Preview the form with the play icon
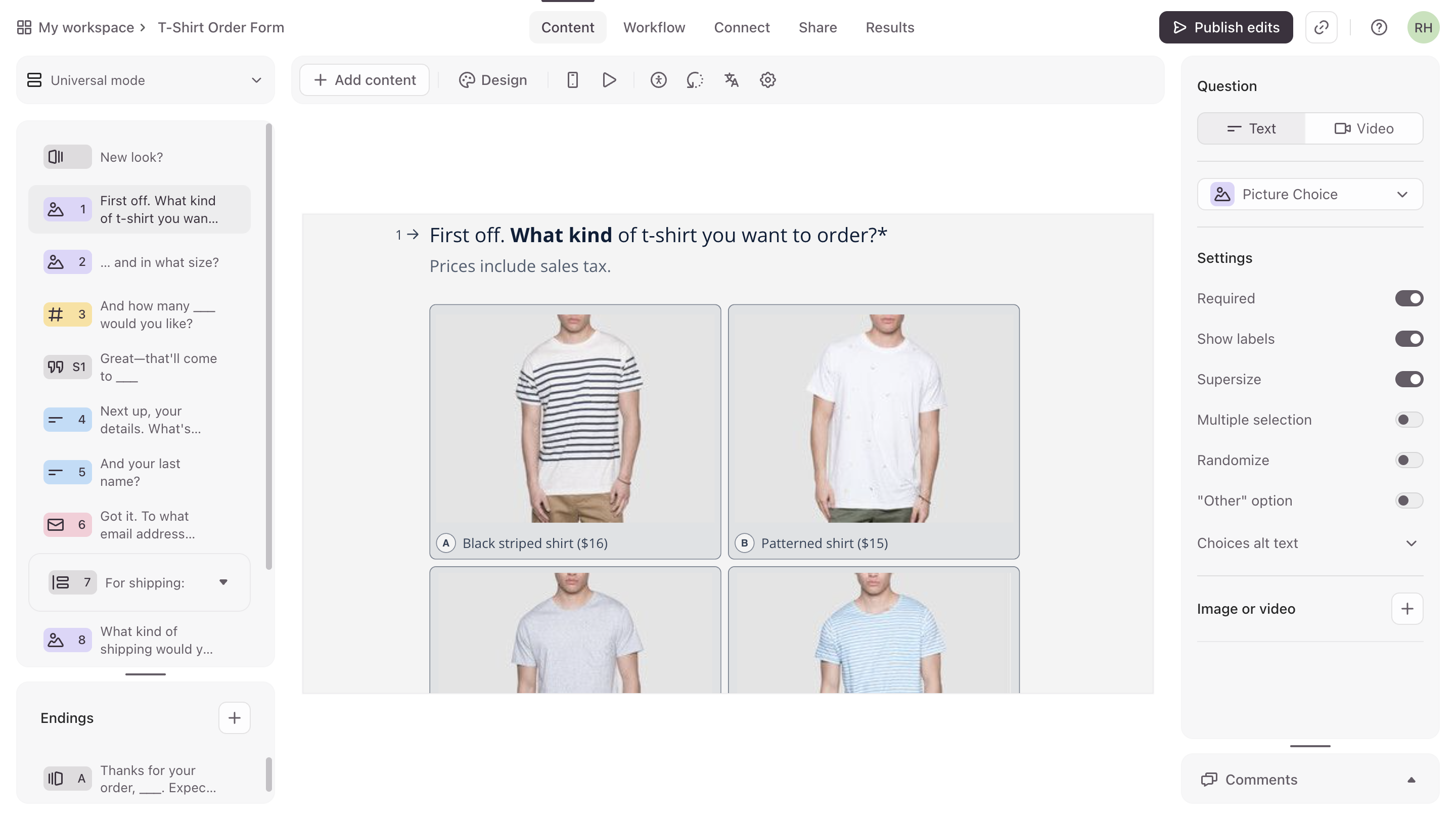 click(x=609, y=80)
